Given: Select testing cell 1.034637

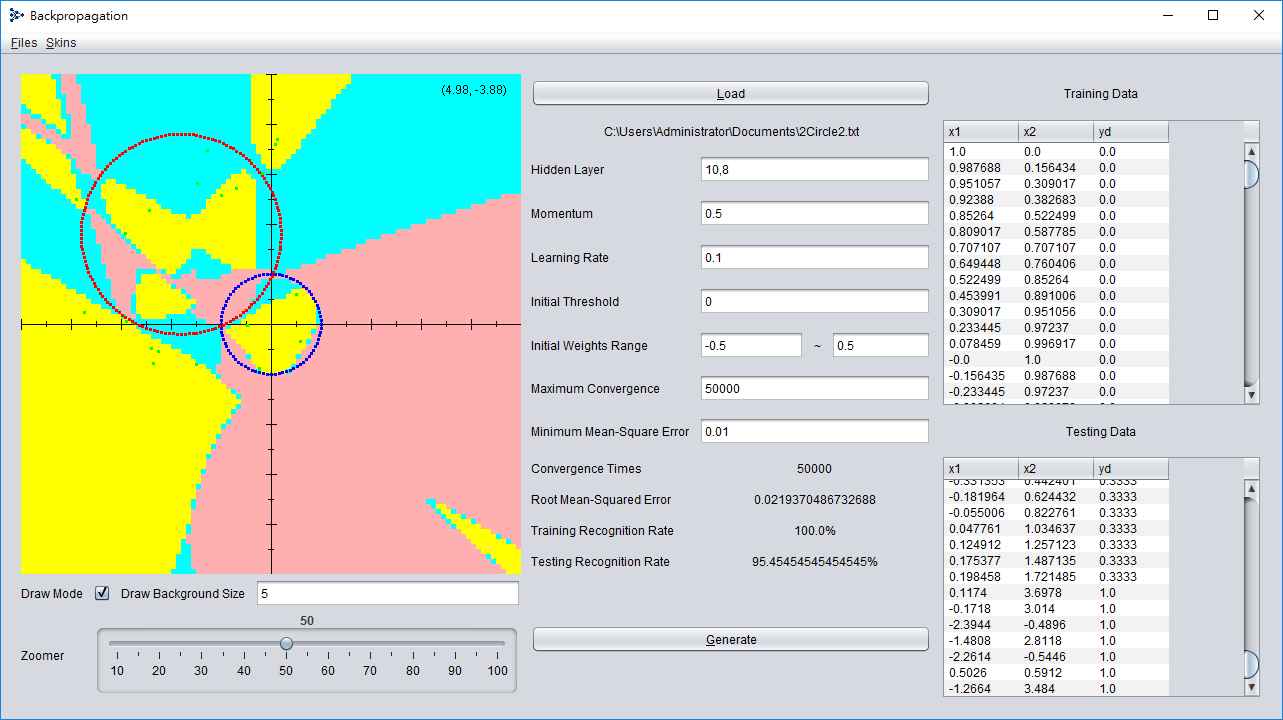Looking at the screenshot, I should click(1057, 529).
